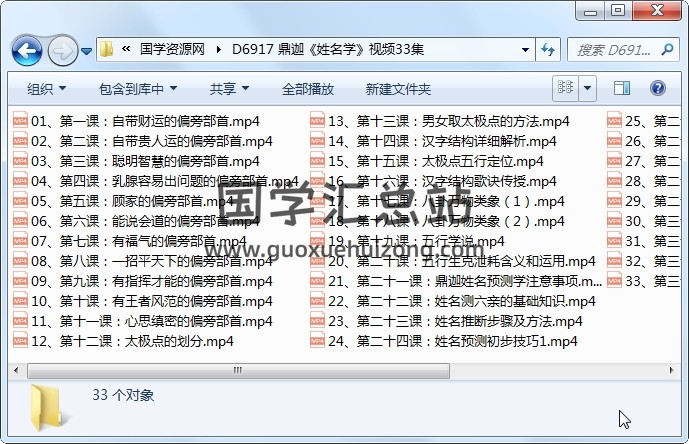Click MP4 icon of 10、第十课 file

[20, 301]
